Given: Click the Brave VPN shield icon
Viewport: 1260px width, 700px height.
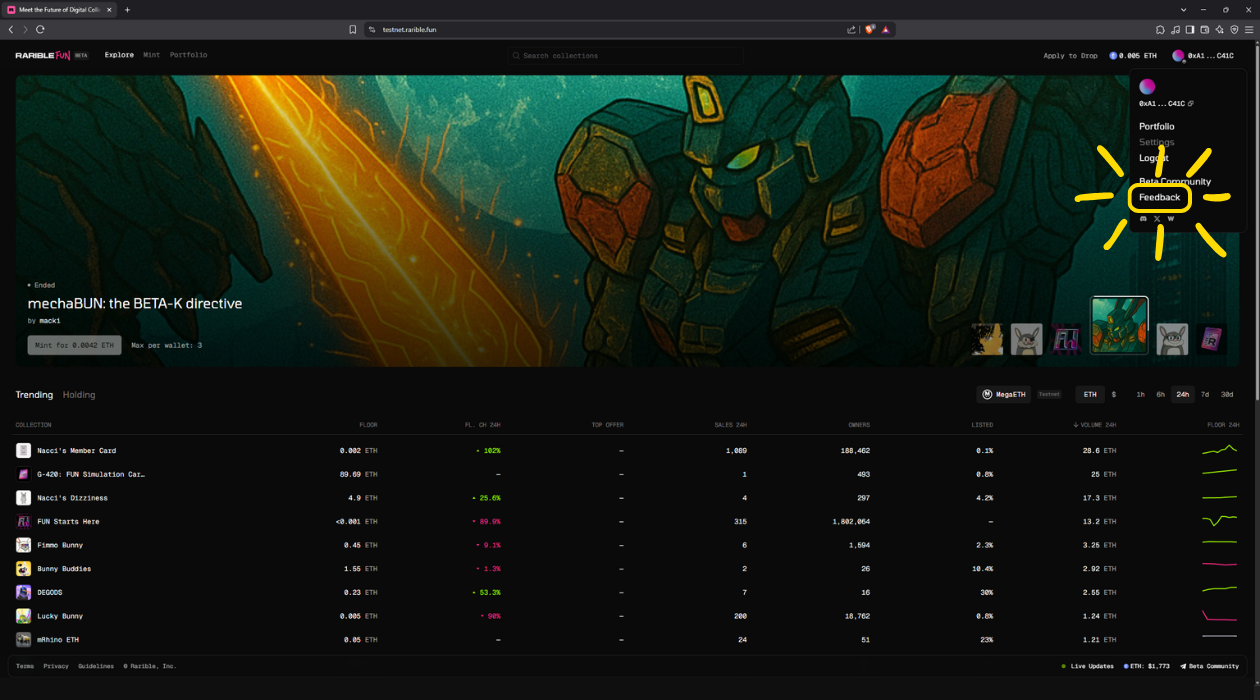Looking at the screenshot, I should pos(1234,30).
